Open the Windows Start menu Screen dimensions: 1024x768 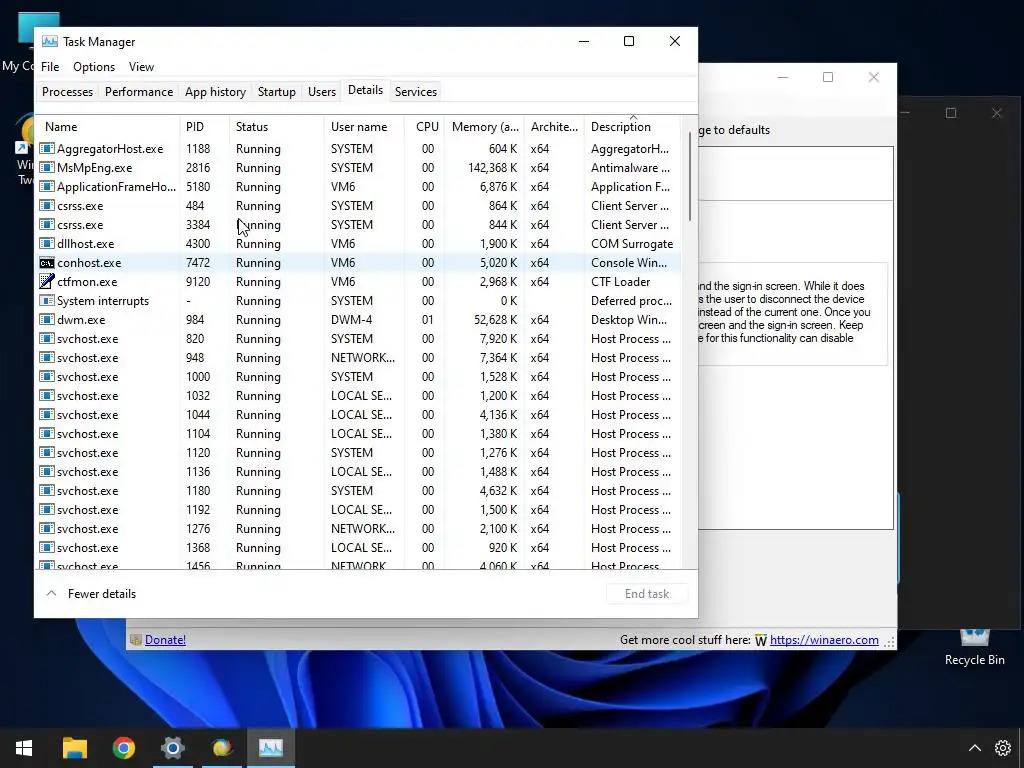click(24, 748)
